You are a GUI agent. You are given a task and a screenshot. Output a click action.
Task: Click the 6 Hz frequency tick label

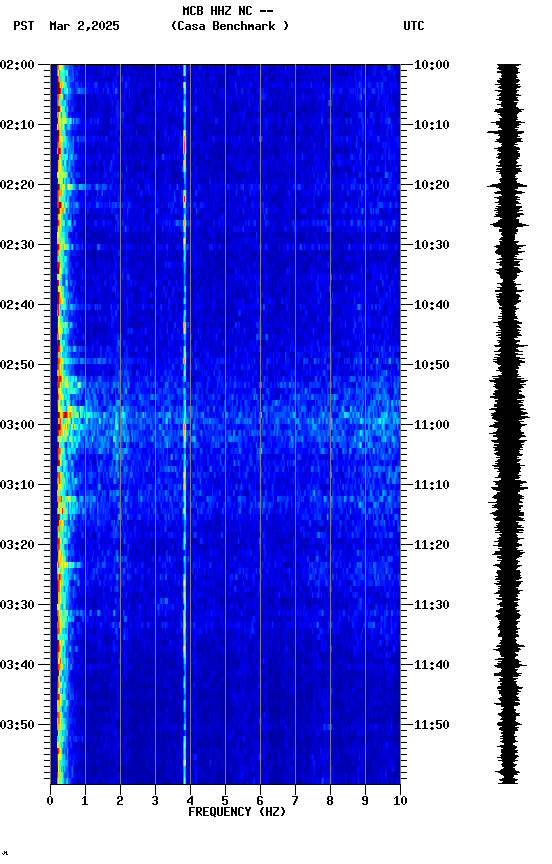pyautogui.click(x=260, y=801)
